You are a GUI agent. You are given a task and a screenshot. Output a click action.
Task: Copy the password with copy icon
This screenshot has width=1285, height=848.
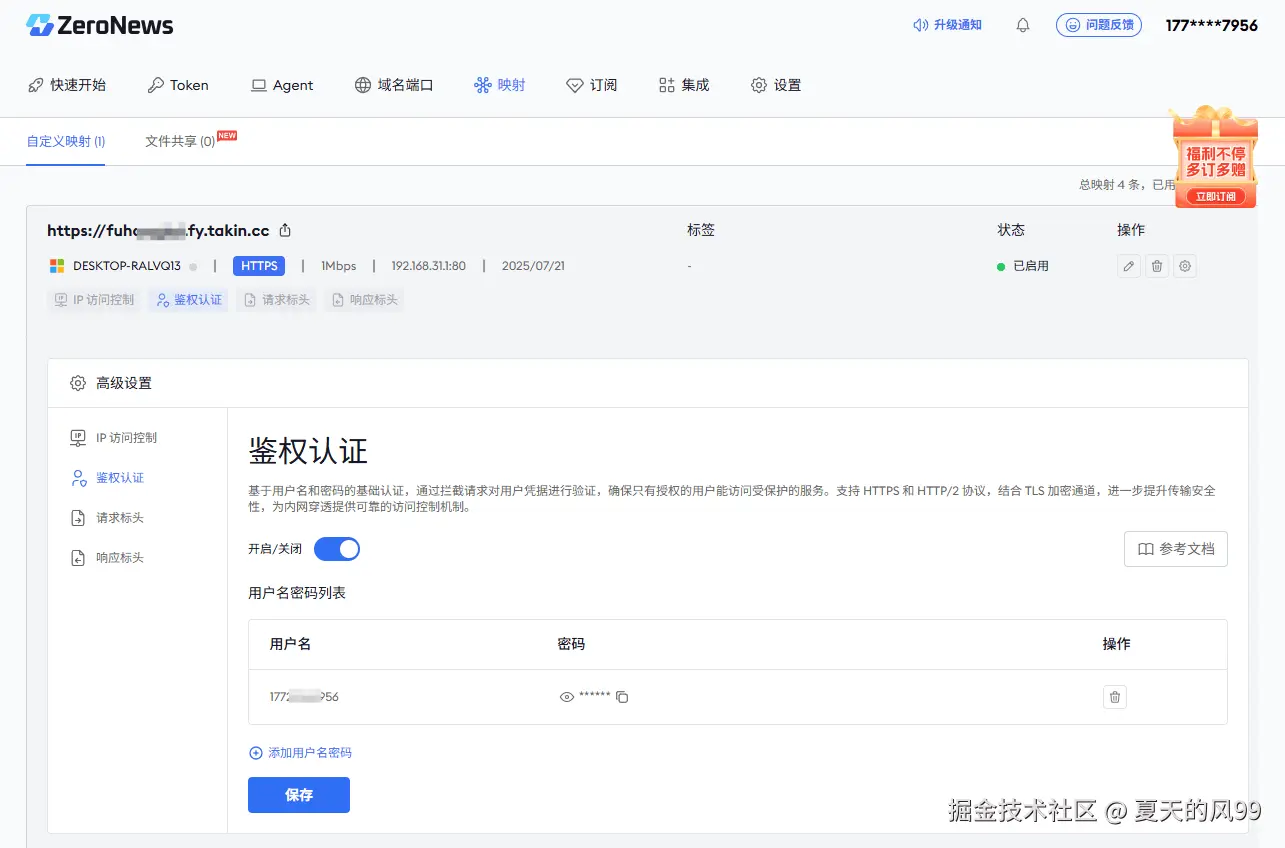click(622, 697)
